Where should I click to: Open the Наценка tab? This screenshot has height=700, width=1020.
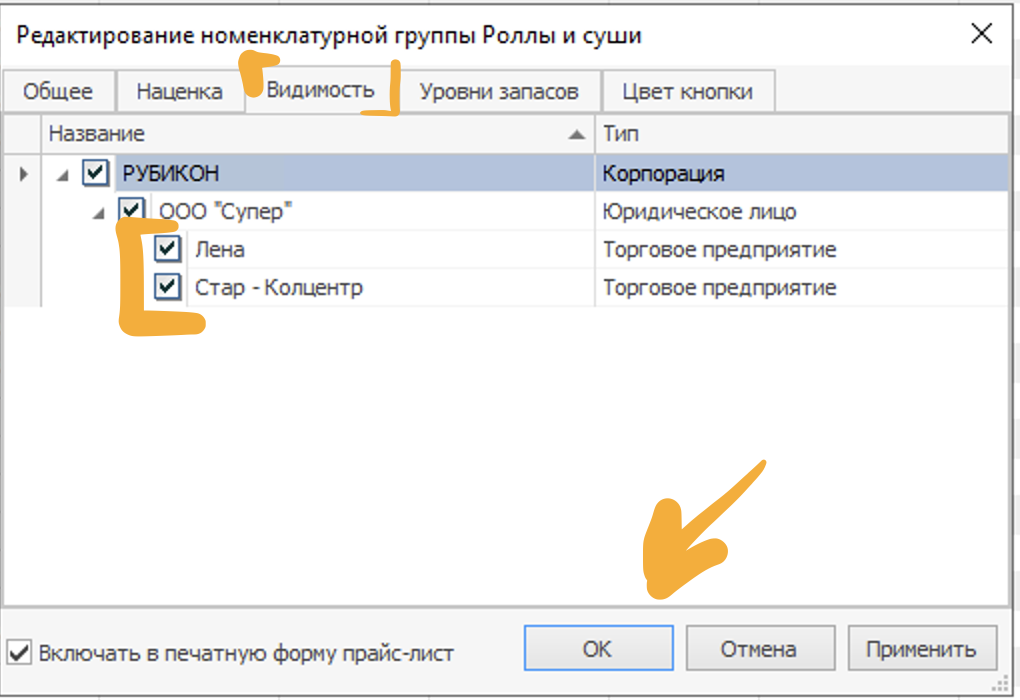179,92
